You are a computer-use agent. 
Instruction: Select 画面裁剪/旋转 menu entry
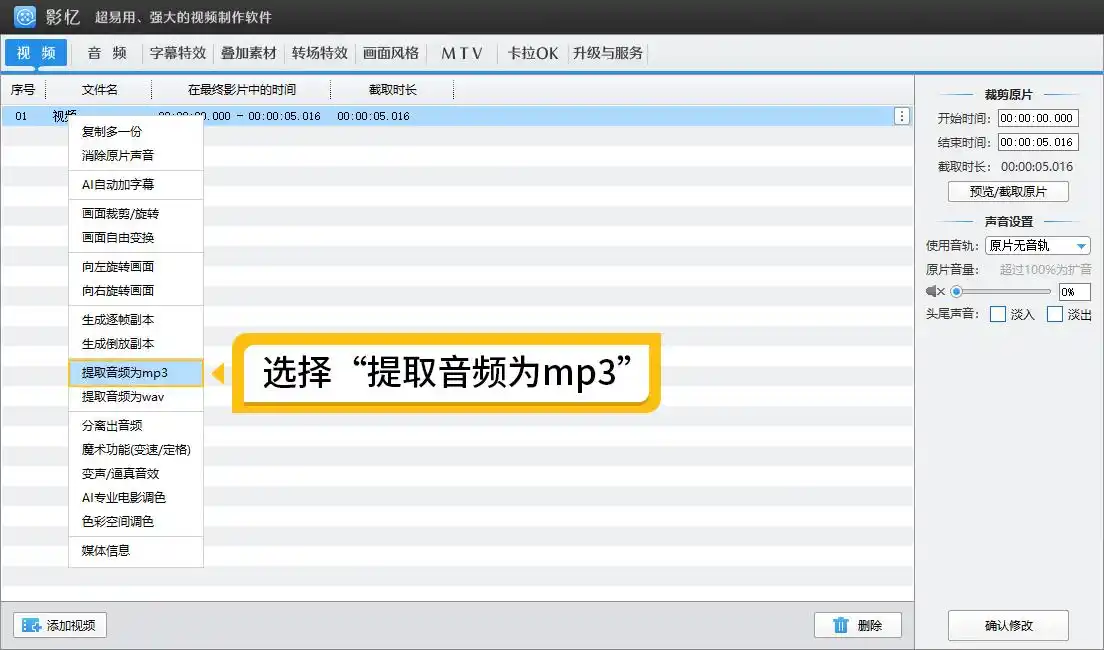tap(136, 213)
